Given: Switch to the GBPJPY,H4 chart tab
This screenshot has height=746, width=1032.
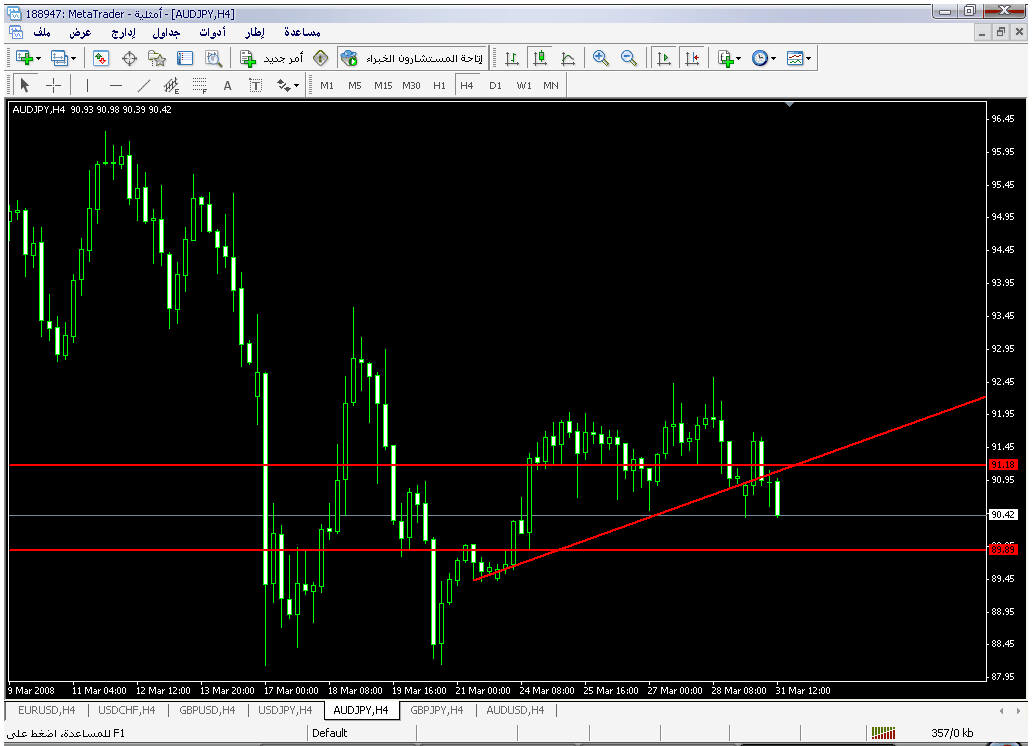Looking at the screenshot, I should click(x=437, y=710).
